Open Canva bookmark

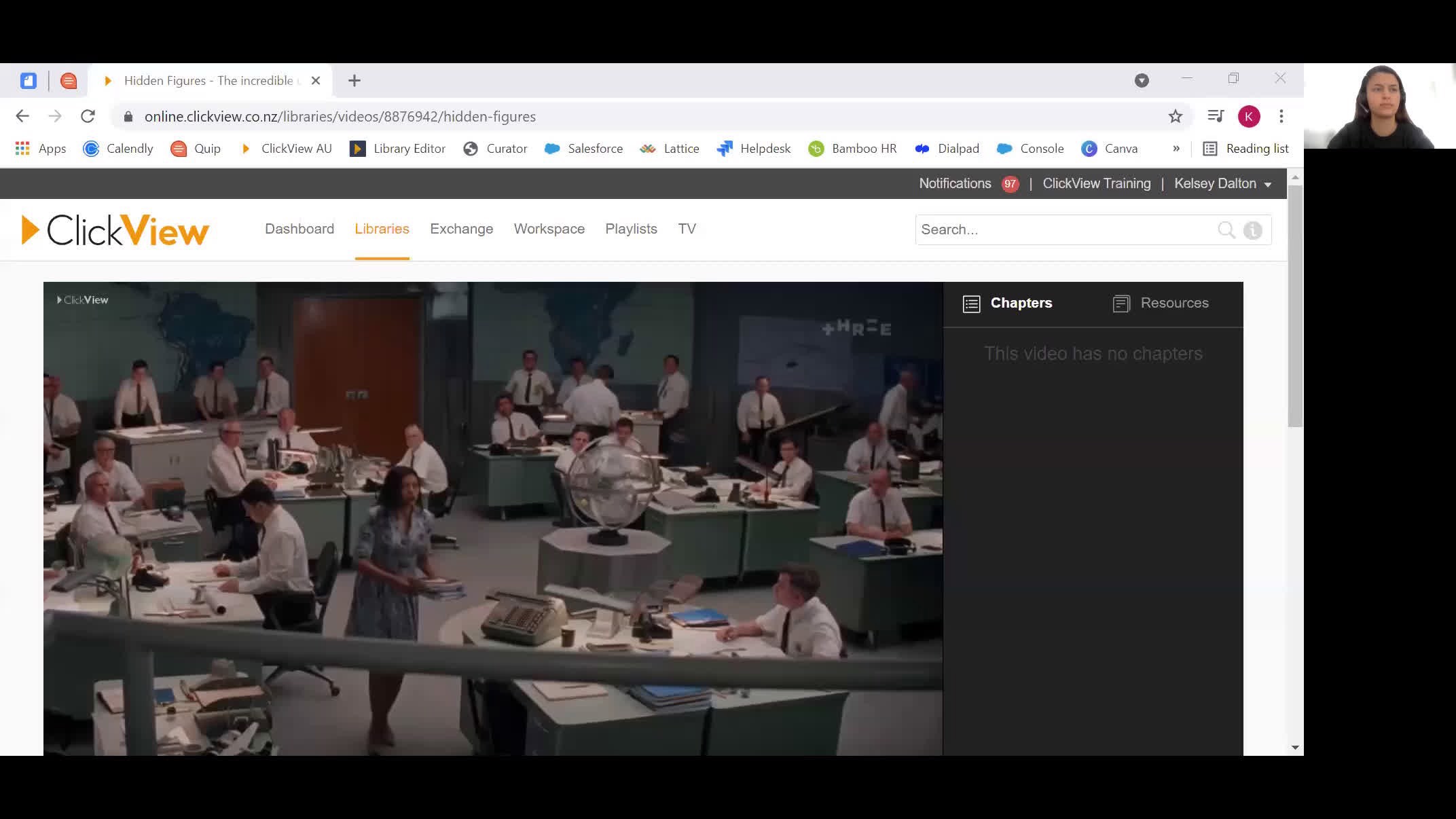[1110, 149]
